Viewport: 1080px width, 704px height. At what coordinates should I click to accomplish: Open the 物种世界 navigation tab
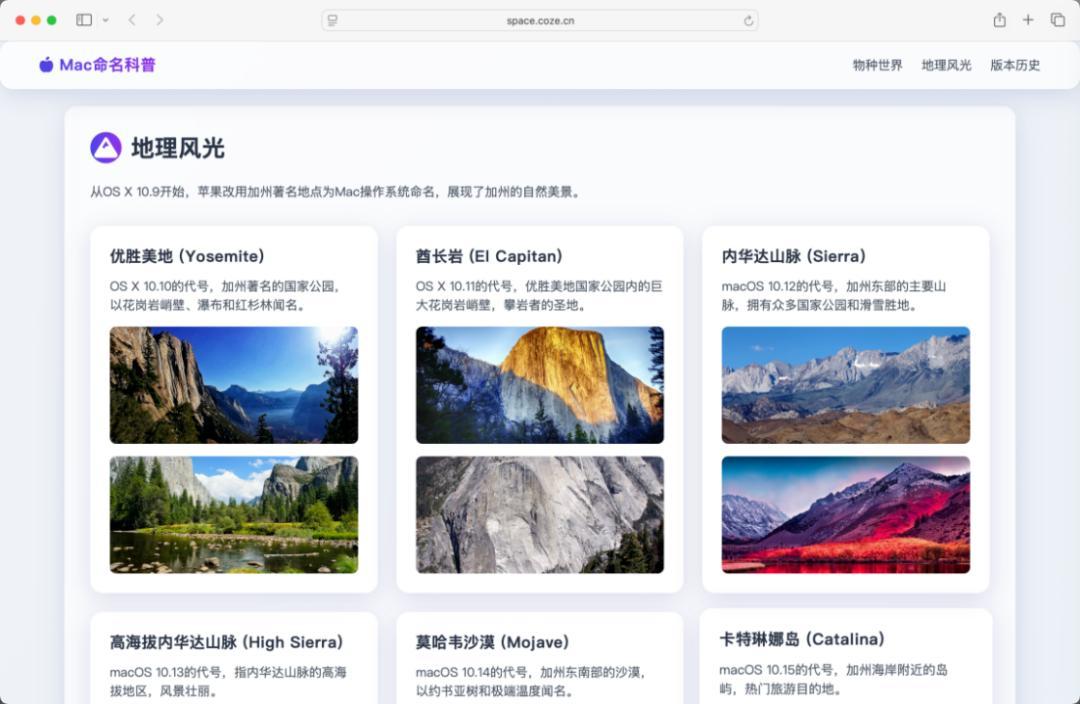[877, 65]
